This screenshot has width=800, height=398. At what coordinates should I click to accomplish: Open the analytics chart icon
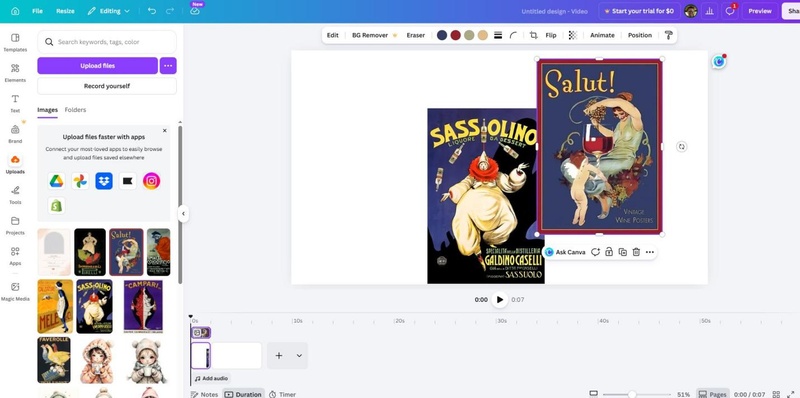709,11
